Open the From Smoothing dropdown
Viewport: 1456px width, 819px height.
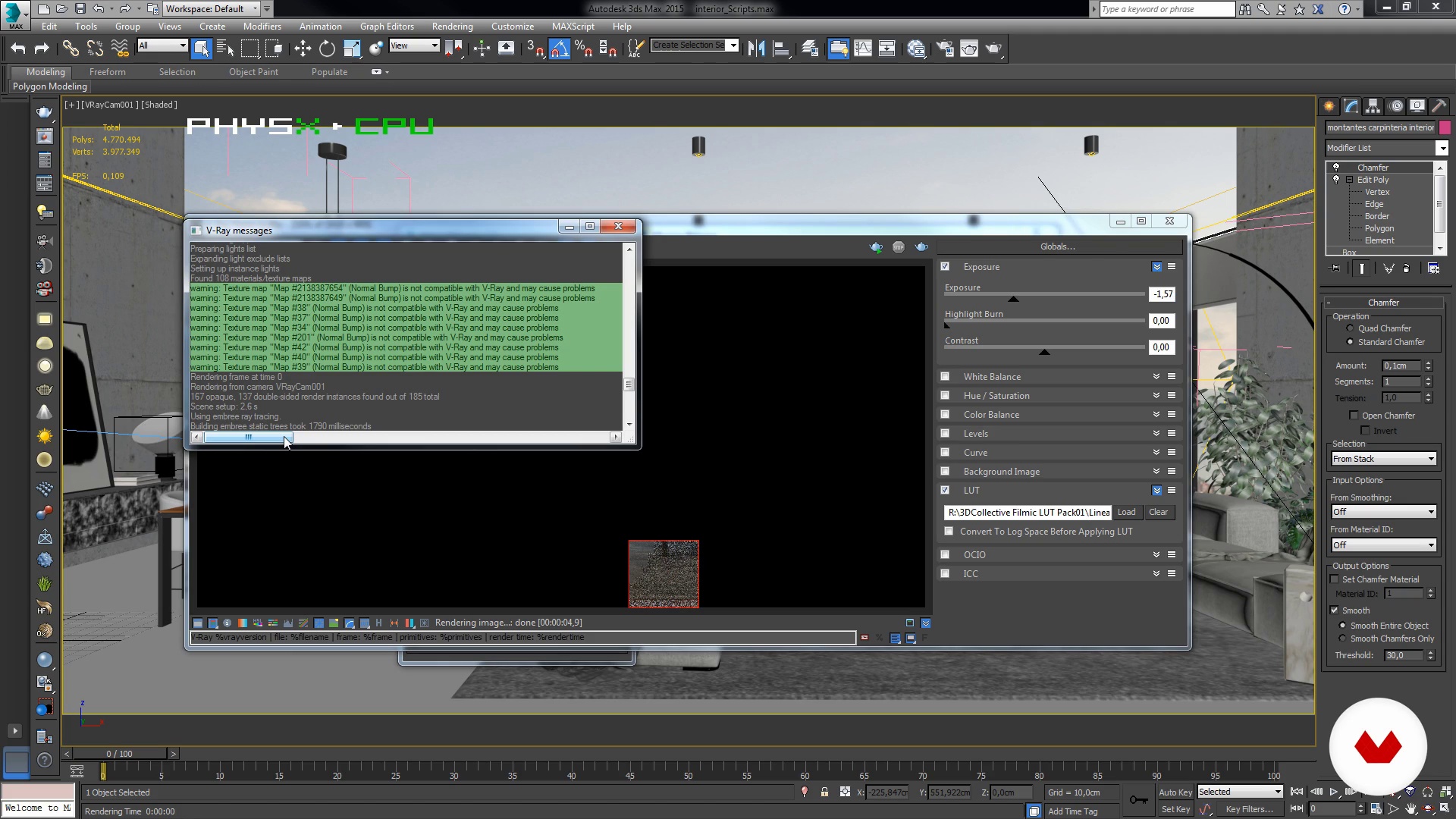(x=1384, y=512)
